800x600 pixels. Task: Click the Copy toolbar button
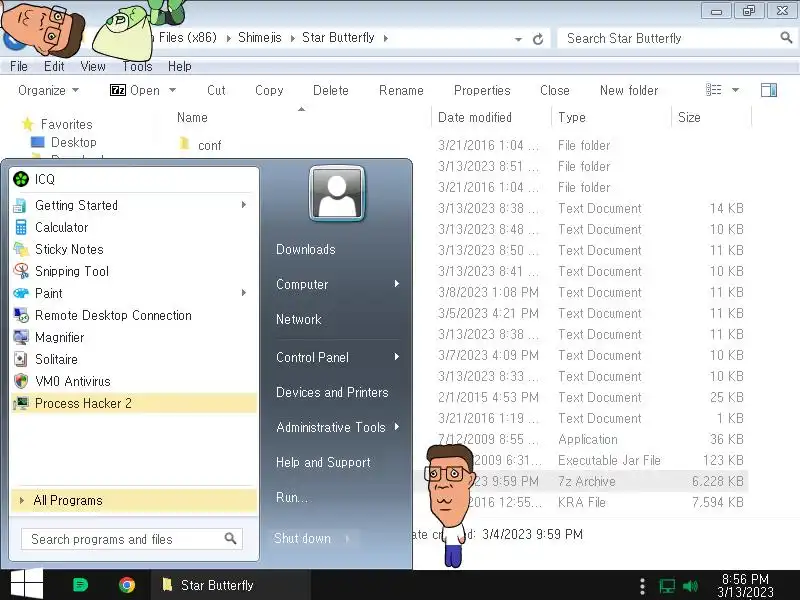point(269,90)
